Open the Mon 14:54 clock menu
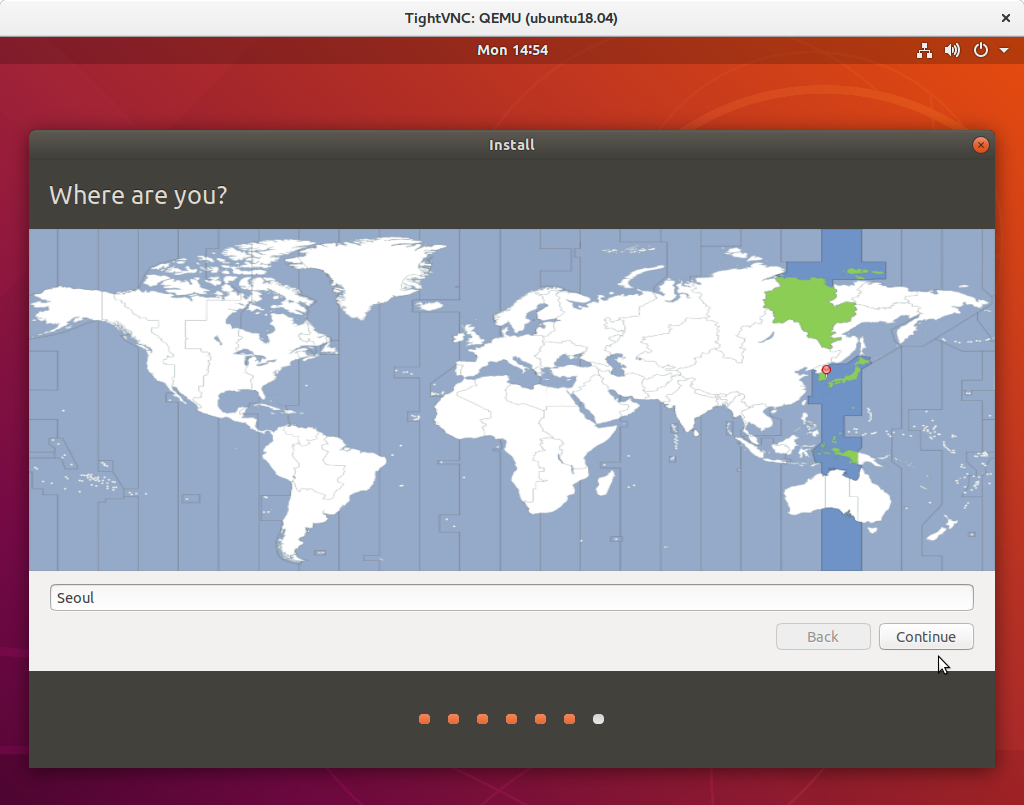 pyautogui.click(x=512, y=50)
